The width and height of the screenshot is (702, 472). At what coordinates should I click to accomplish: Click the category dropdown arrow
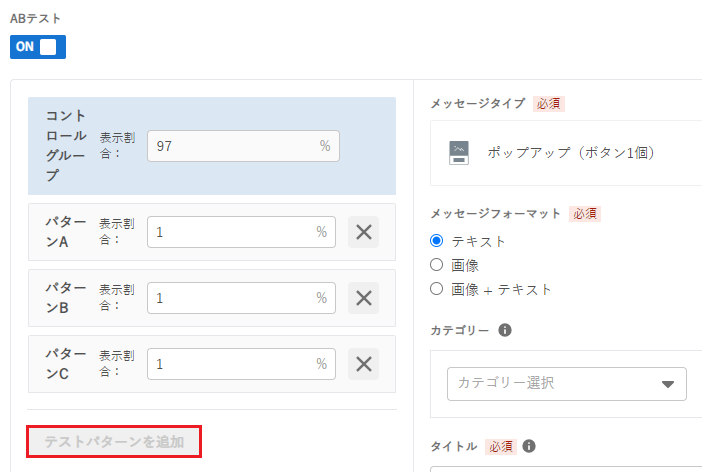pos(668,384)
